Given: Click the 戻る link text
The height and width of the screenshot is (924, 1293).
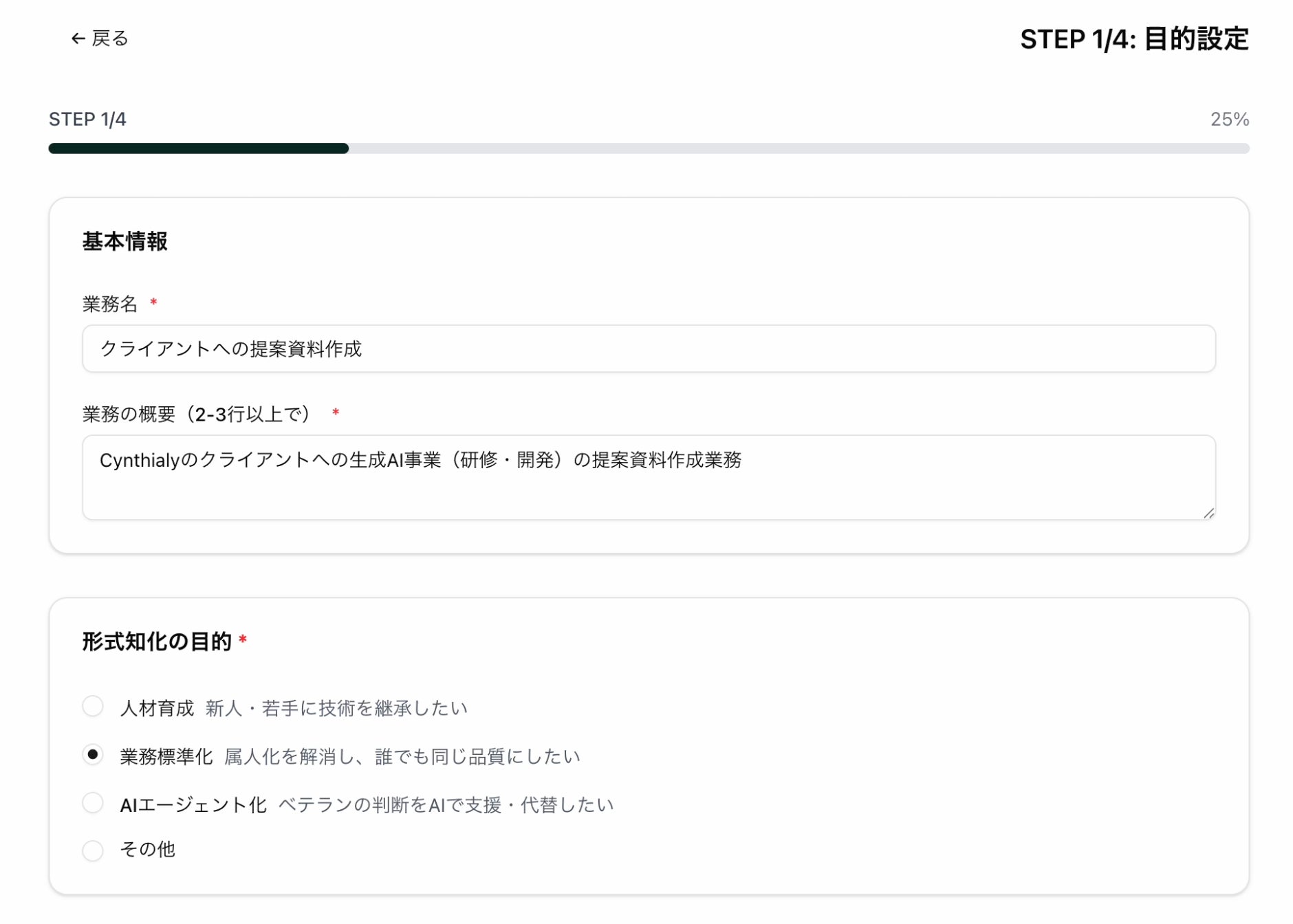Looking at the screenshot, I should pos(110,38).
